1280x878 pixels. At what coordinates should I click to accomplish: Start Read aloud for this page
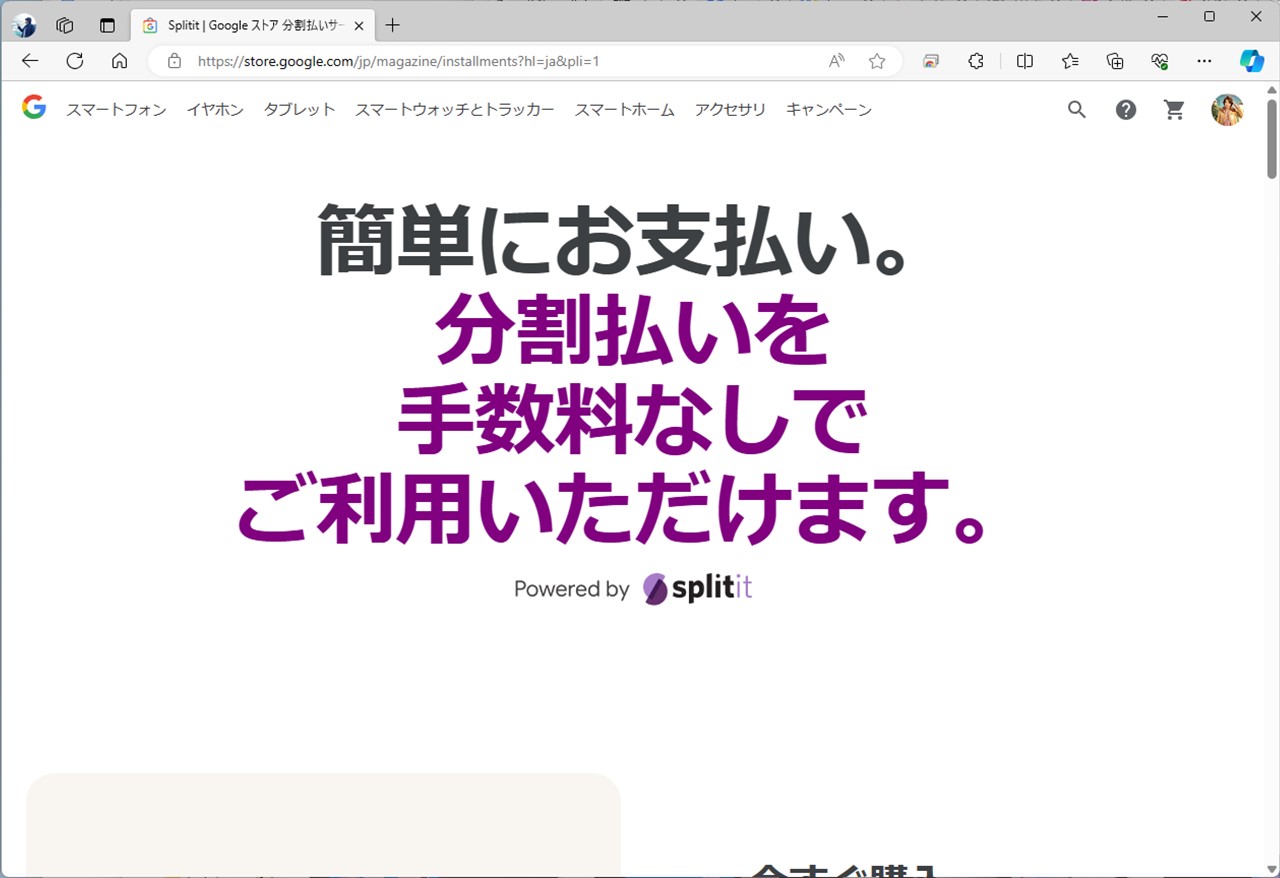pos(836,61)
